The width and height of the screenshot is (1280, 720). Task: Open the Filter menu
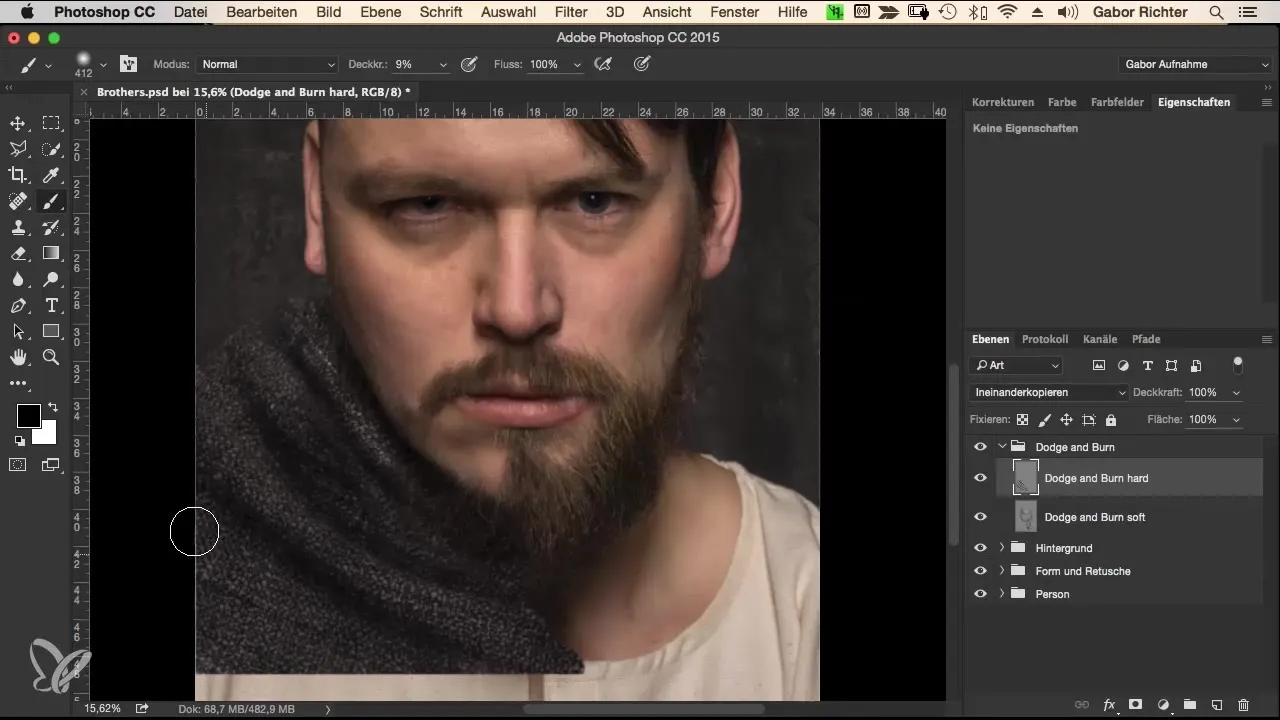tap(571, 12)
